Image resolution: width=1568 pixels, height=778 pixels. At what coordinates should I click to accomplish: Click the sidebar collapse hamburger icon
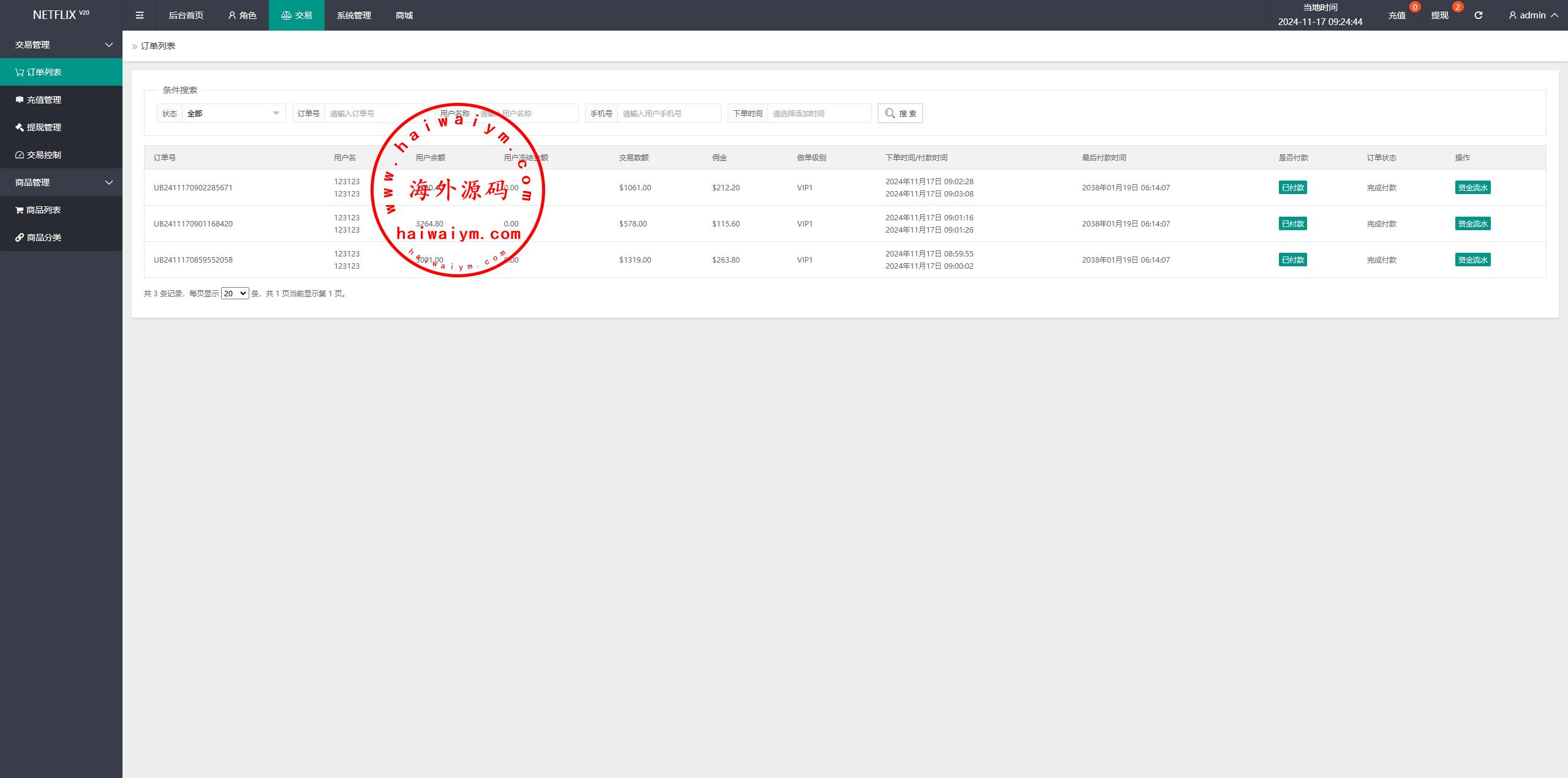140,15
